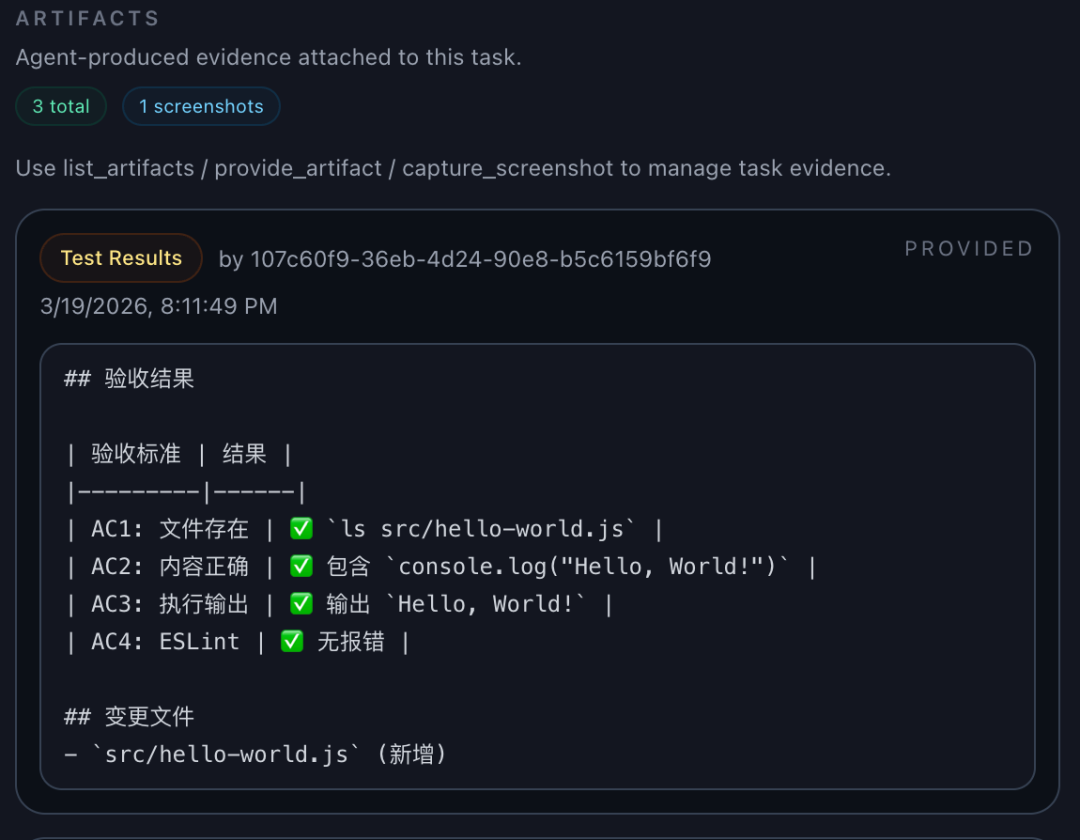Click the green check emoji for AC1
This screenshot has height=840, width=1080.
(x=301, y=529)
